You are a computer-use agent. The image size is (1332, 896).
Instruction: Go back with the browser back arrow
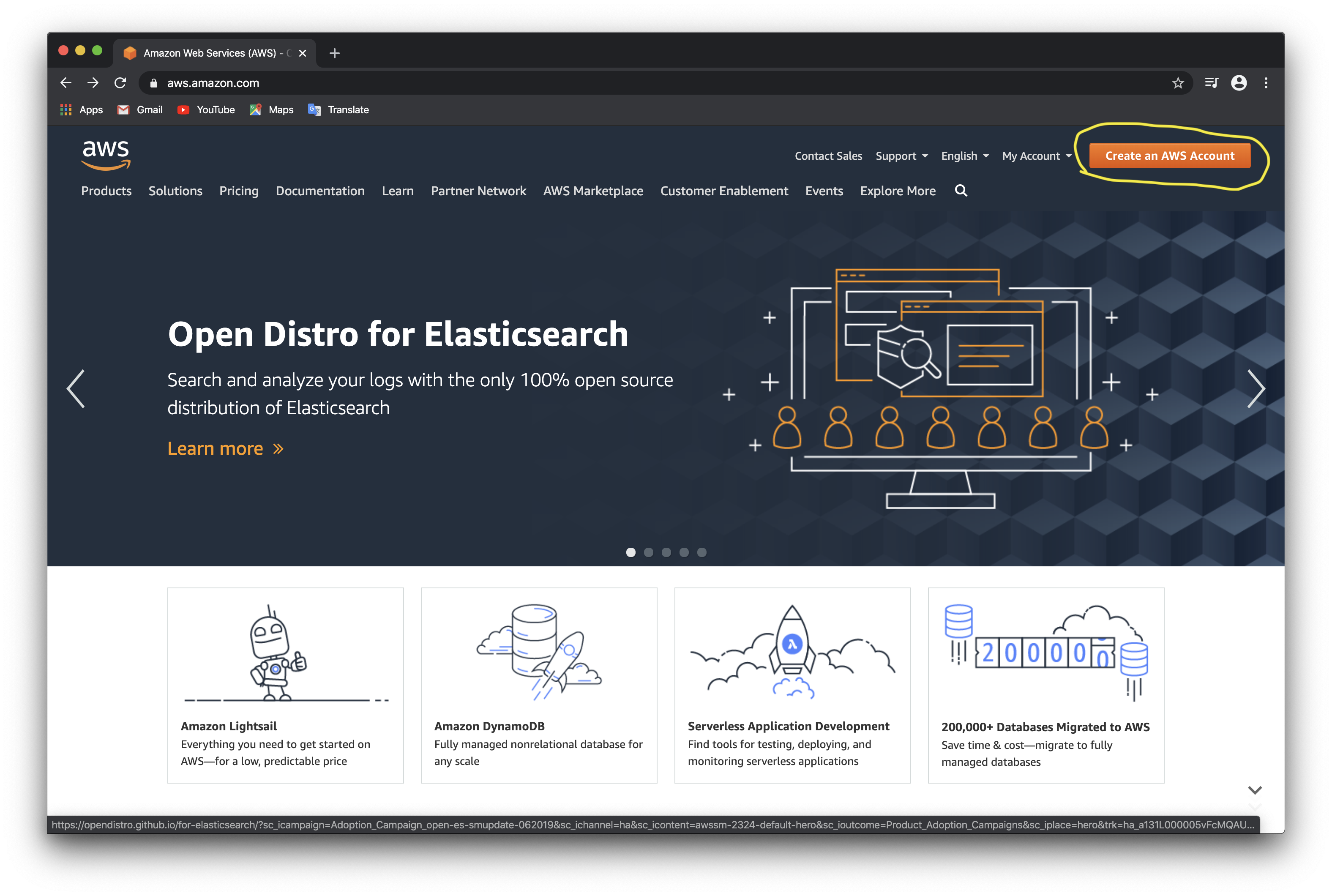coord(66,83)
